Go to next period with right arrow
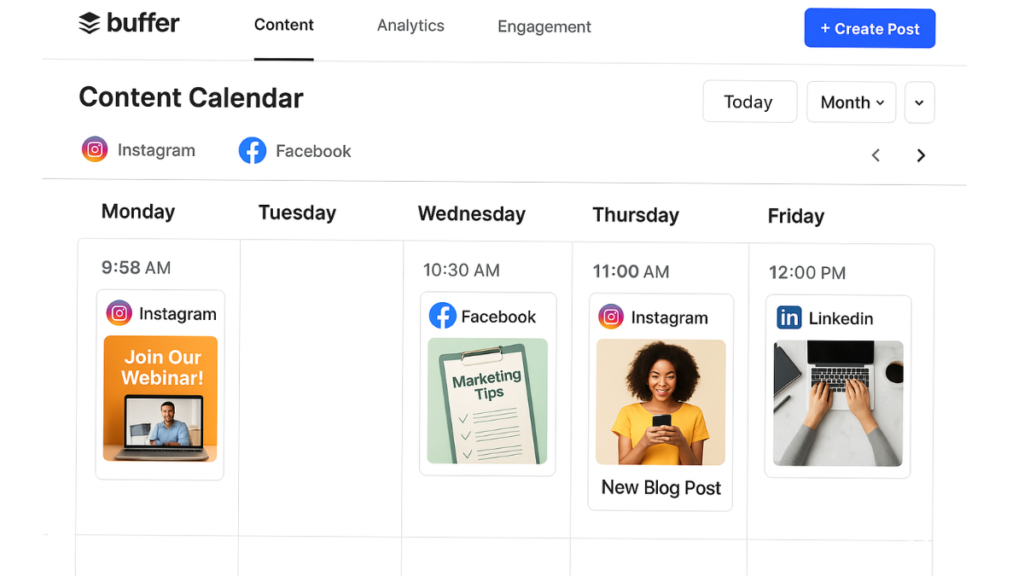This screenshot has height=576, width=1024. click(x=921, y=155)
